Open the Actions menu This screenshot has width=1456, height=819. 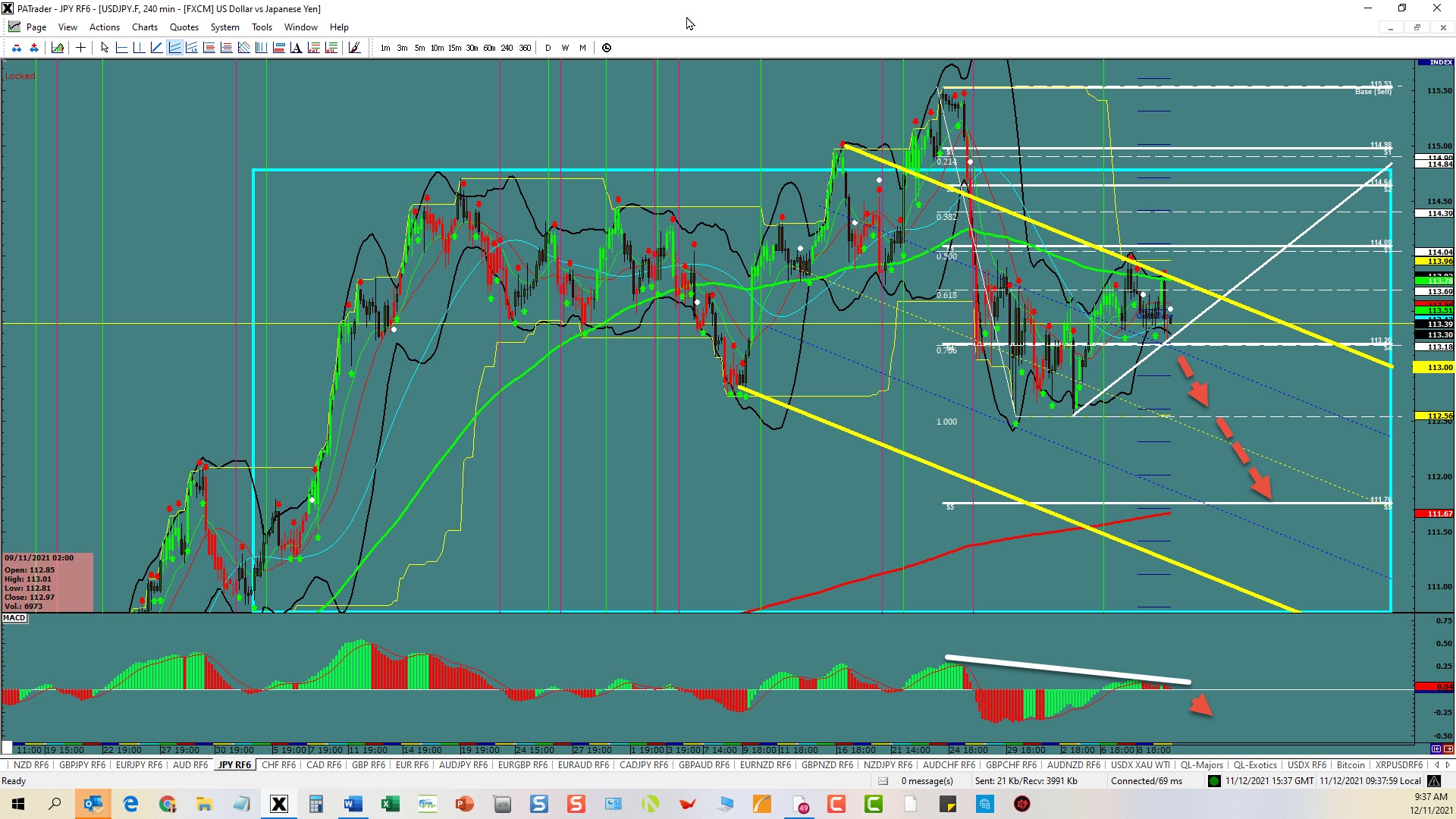tap(105, 27)
